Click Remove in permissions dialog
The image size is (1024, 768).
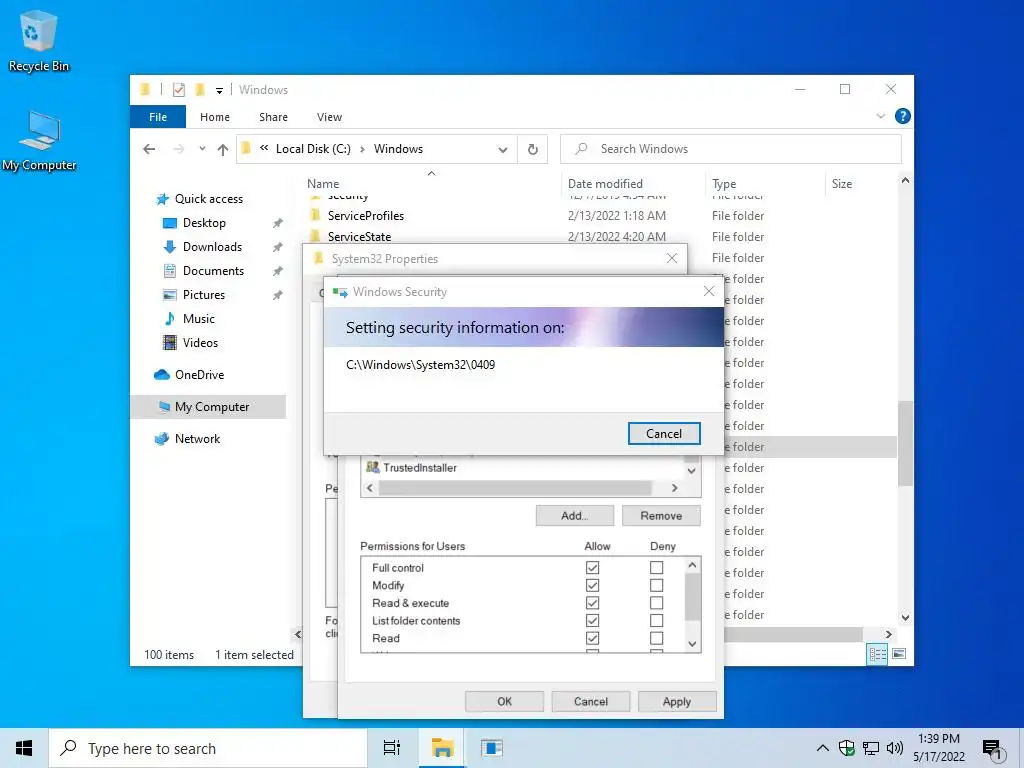(661, 515)
